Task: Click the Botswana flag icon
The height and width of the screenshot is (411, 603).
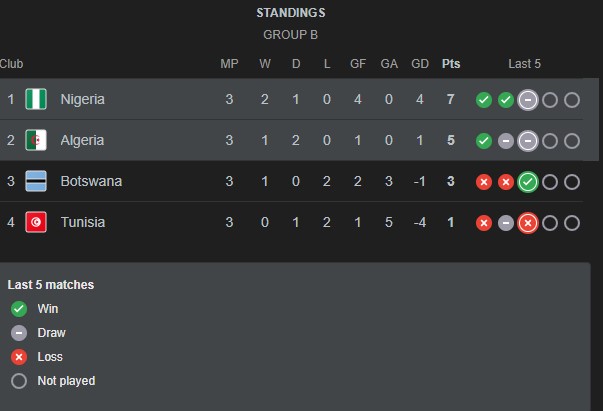Action: tap(36, 181)
